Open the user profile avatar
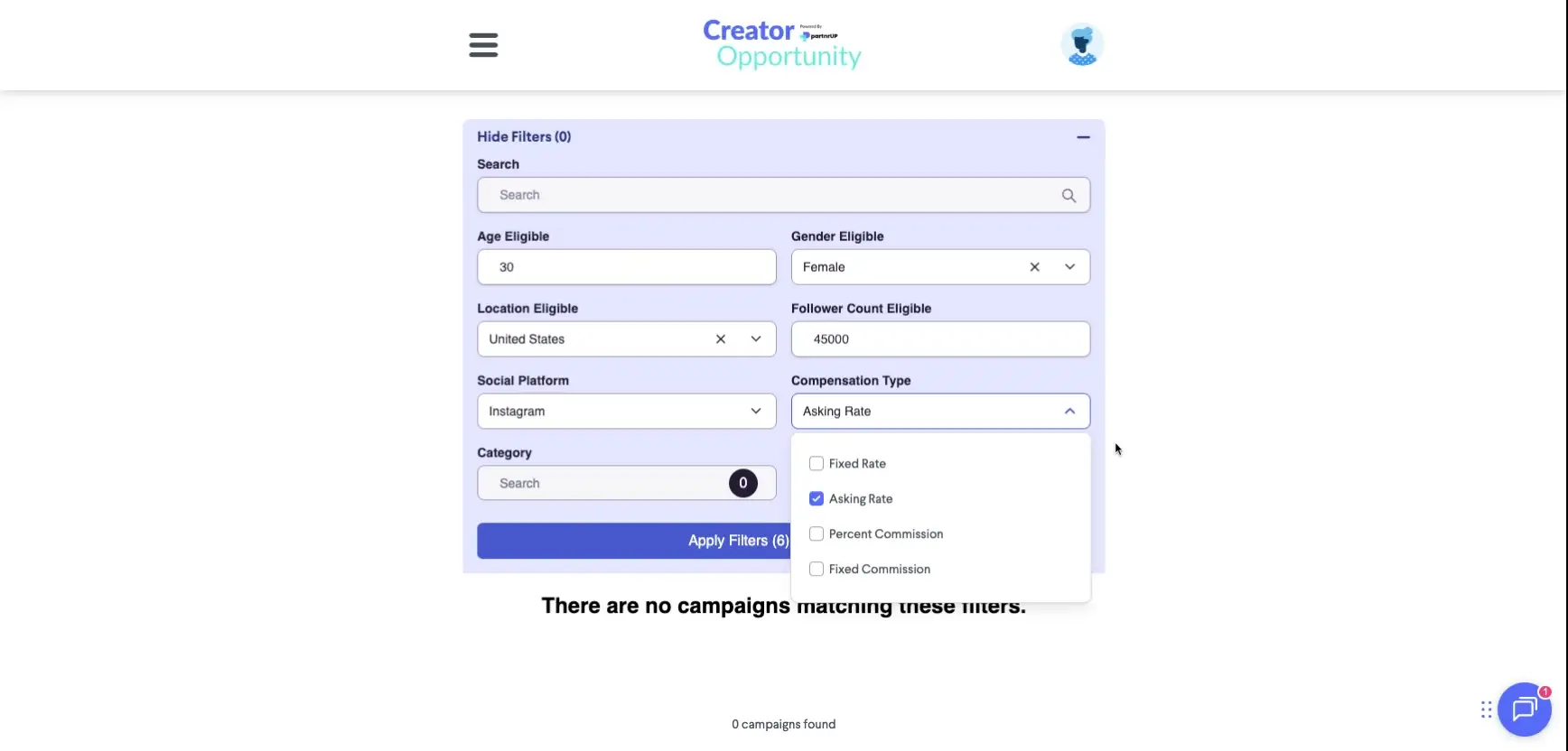 pos(1081,44)
